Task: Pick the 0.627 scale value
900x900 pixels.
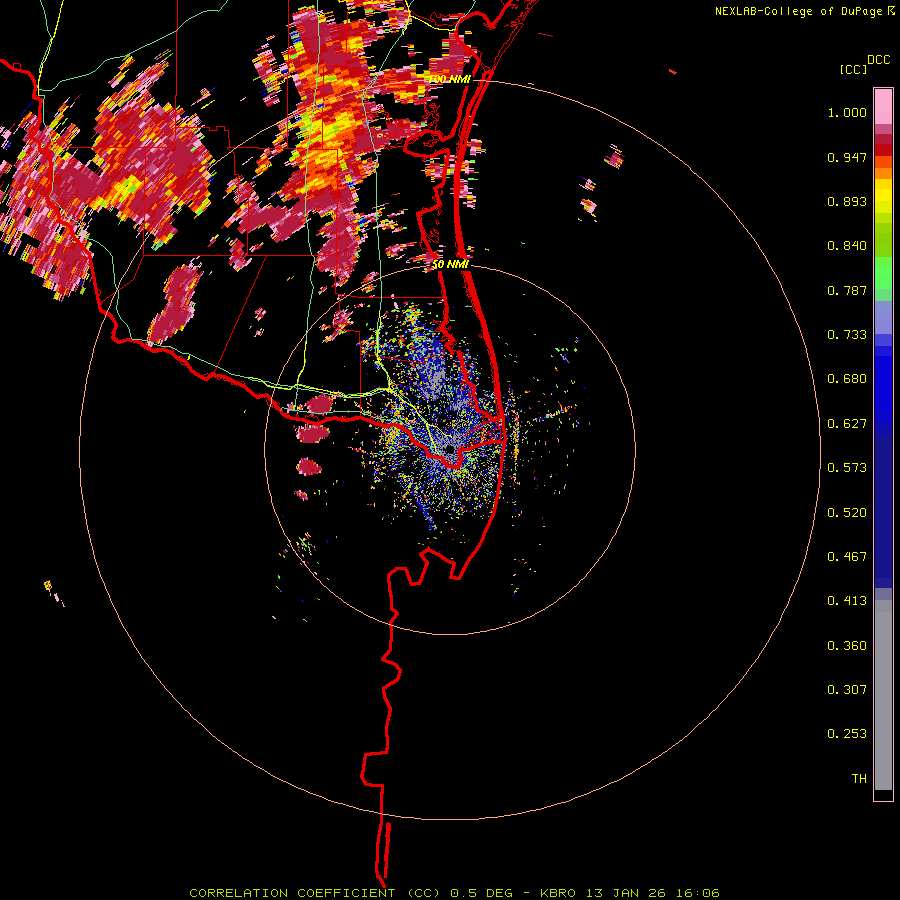Action: click(x=847, y=424)
